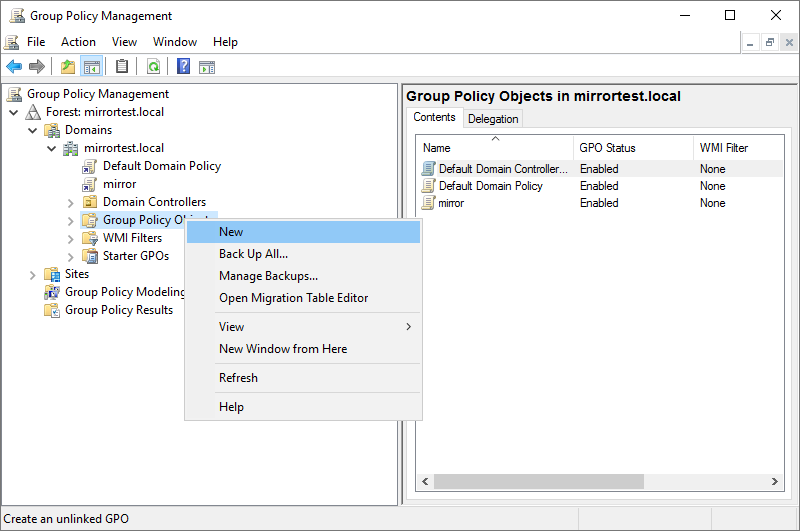The image size is (800, 531).
Task: Click the Group Policy Results icon
Action: point(52,310)
